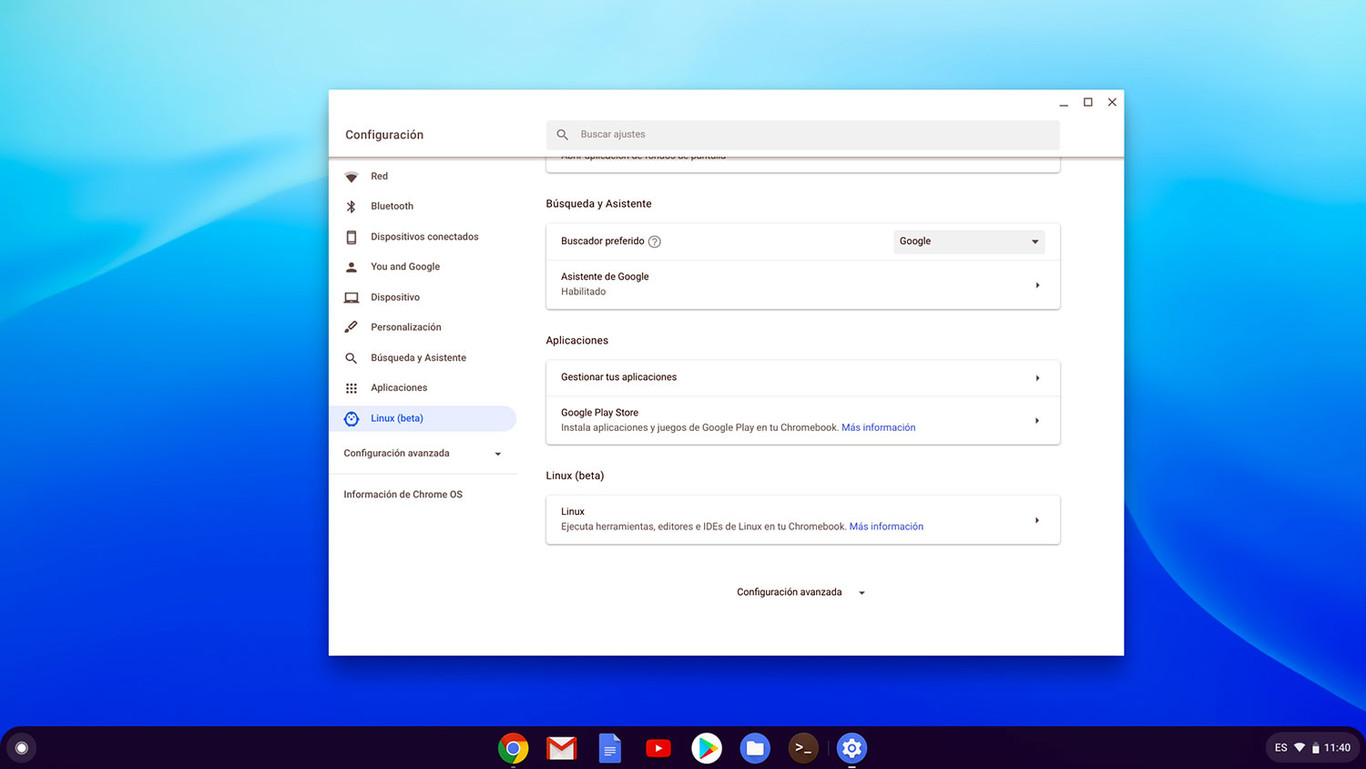Image resolution: width=1366 pixels, height=769 pixels.
Task: Open Información de Chrome OS
Action: click(x=403, y=494)
